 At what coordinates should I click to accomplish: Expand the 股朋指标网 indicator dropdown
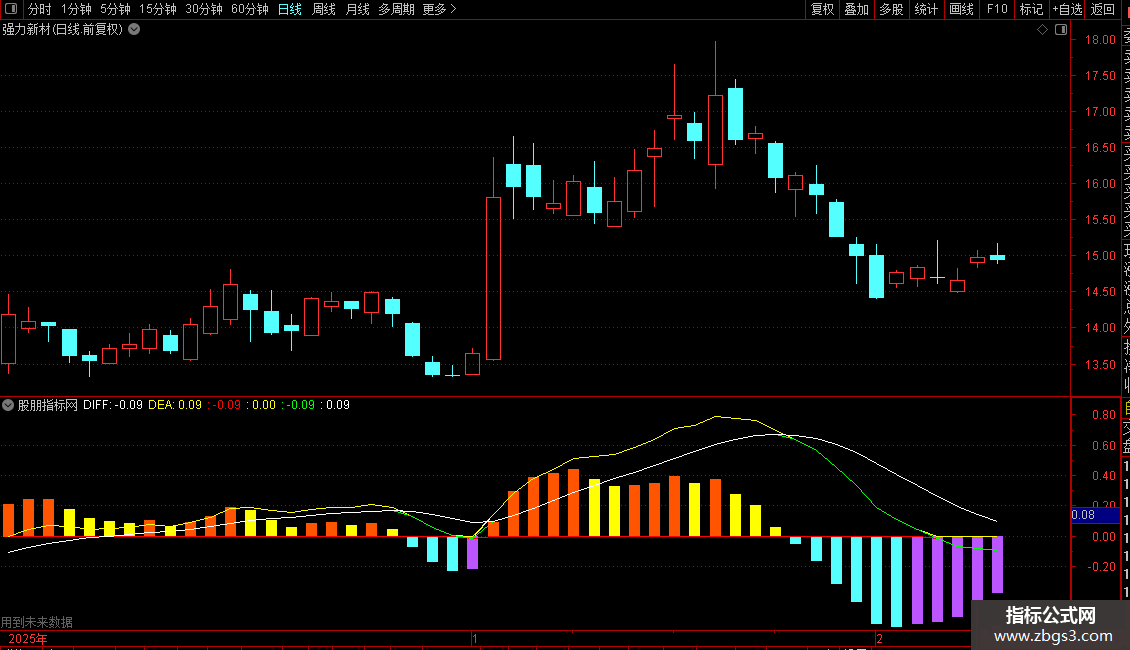(x=8, y=405)
